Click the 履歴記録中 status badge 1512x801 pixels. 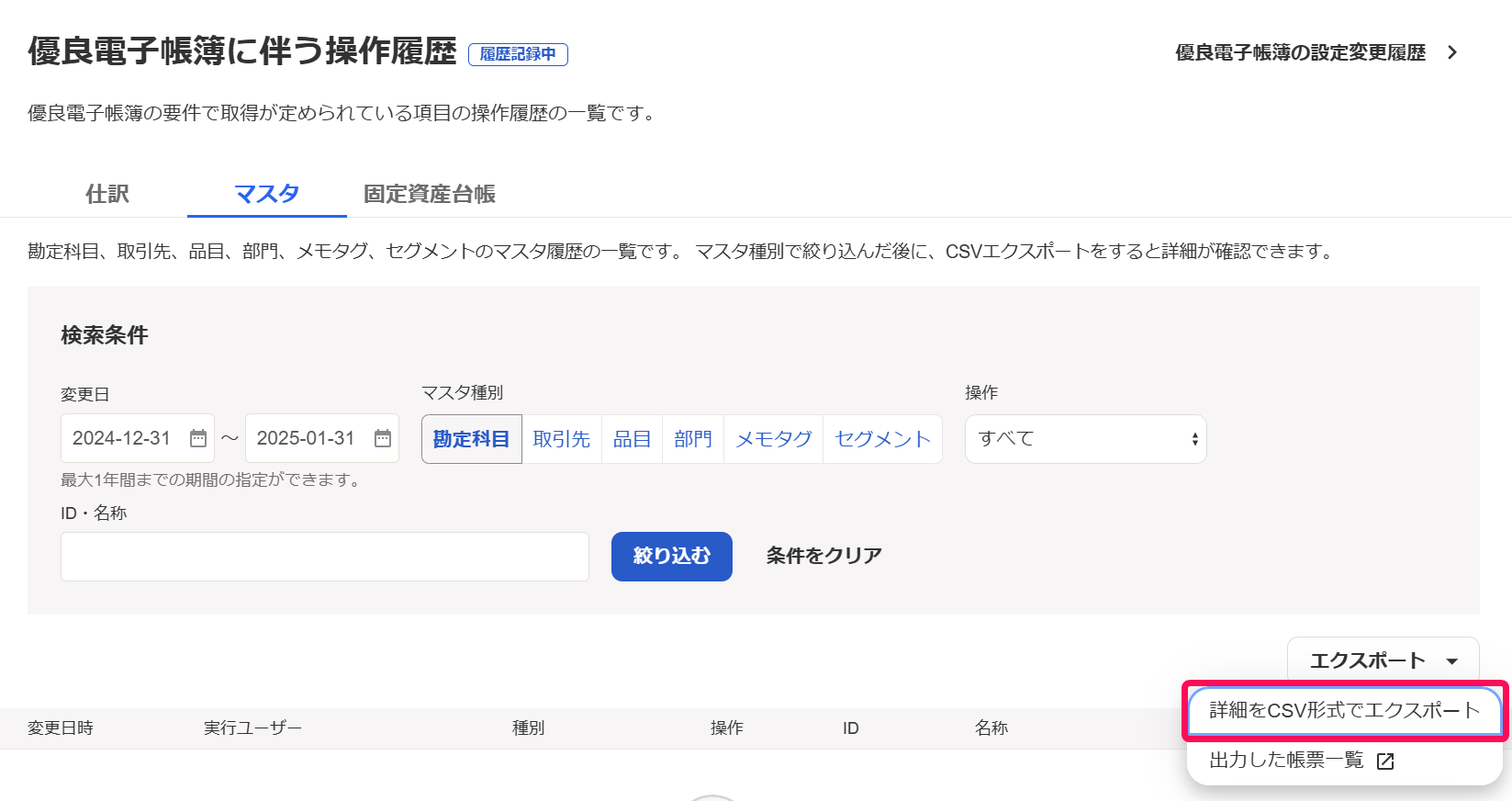tap(518, 54)
